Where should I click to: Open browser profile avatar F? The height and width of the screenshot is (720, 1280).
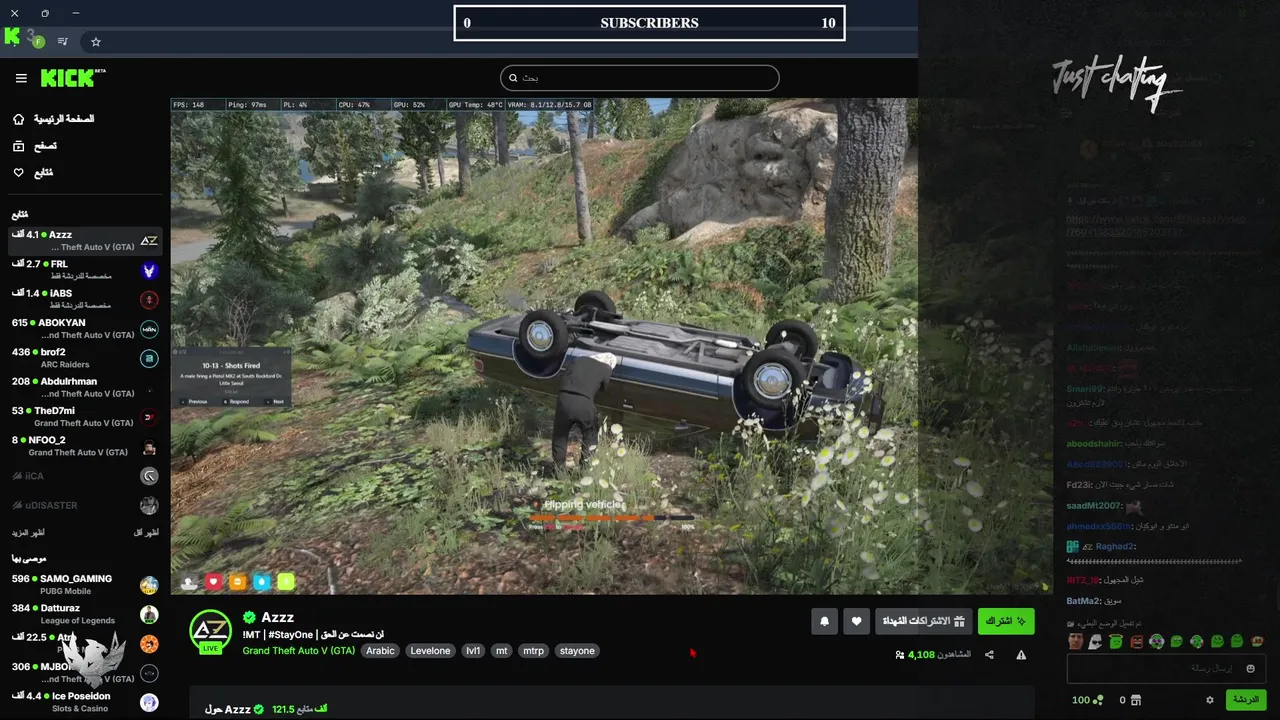(x=37, y=42)
